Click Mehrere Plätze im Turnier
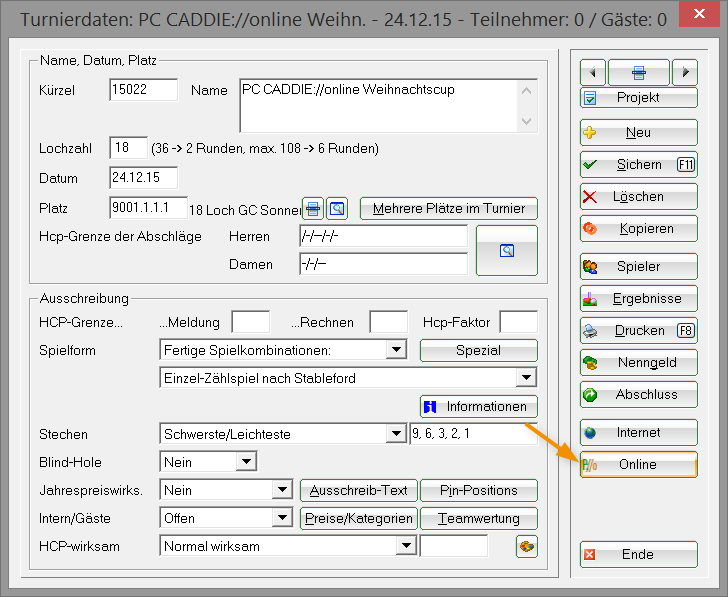The width and height of the screenshot is (728, 597). 448,208
